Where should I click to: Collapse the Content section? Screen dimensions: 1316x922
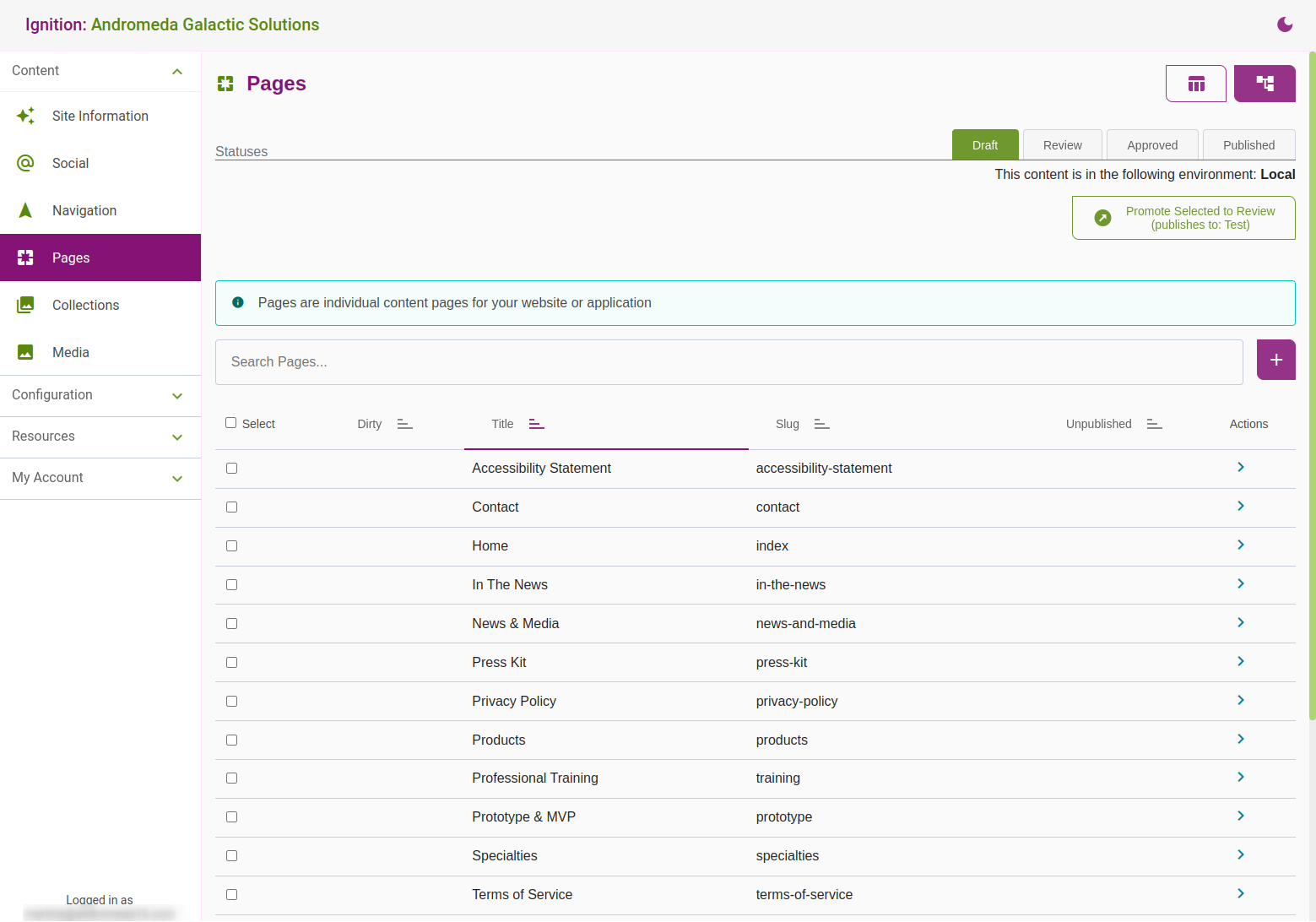click(x=100, y=71)
